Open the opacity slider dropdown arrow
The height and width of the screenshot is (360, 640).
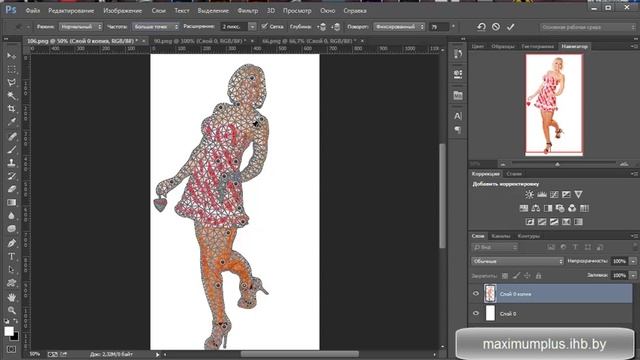coord(633,261)
